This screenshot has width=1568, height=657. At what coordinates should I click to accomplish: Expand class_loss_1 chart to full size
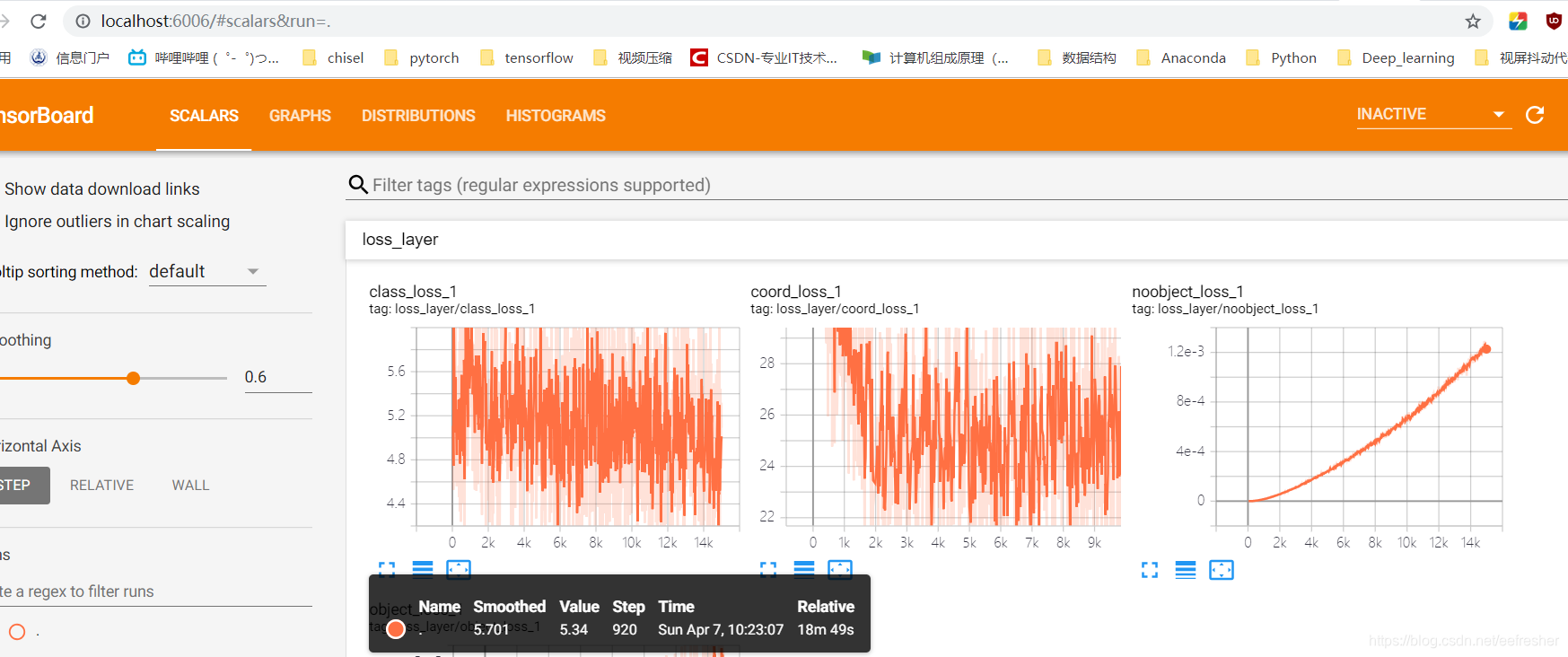point(387,569)
